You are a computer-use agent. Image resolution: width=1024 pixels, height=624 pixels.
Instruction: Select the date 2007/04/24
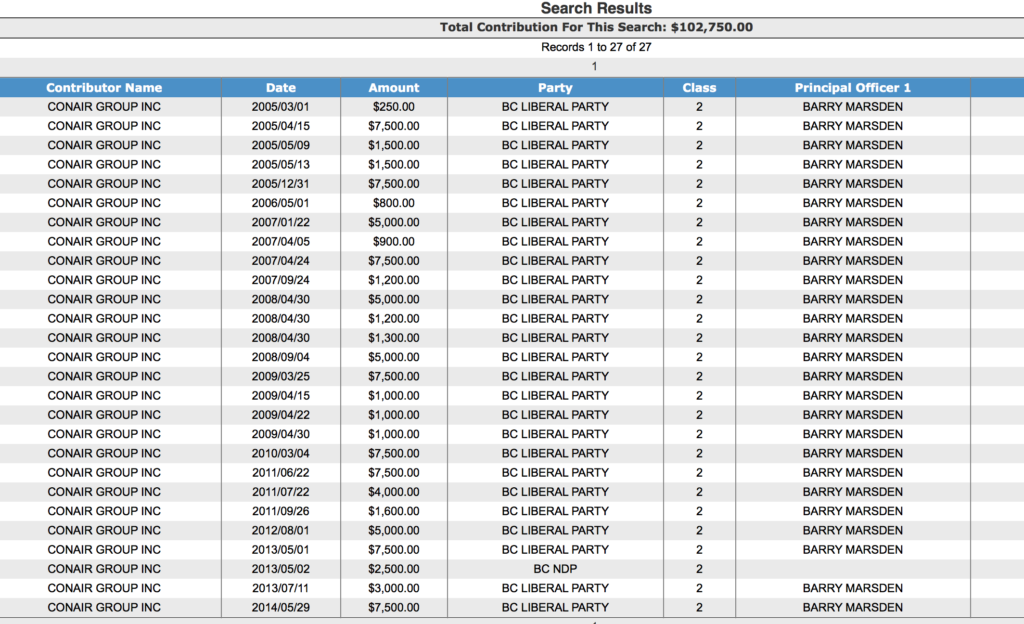281,261
